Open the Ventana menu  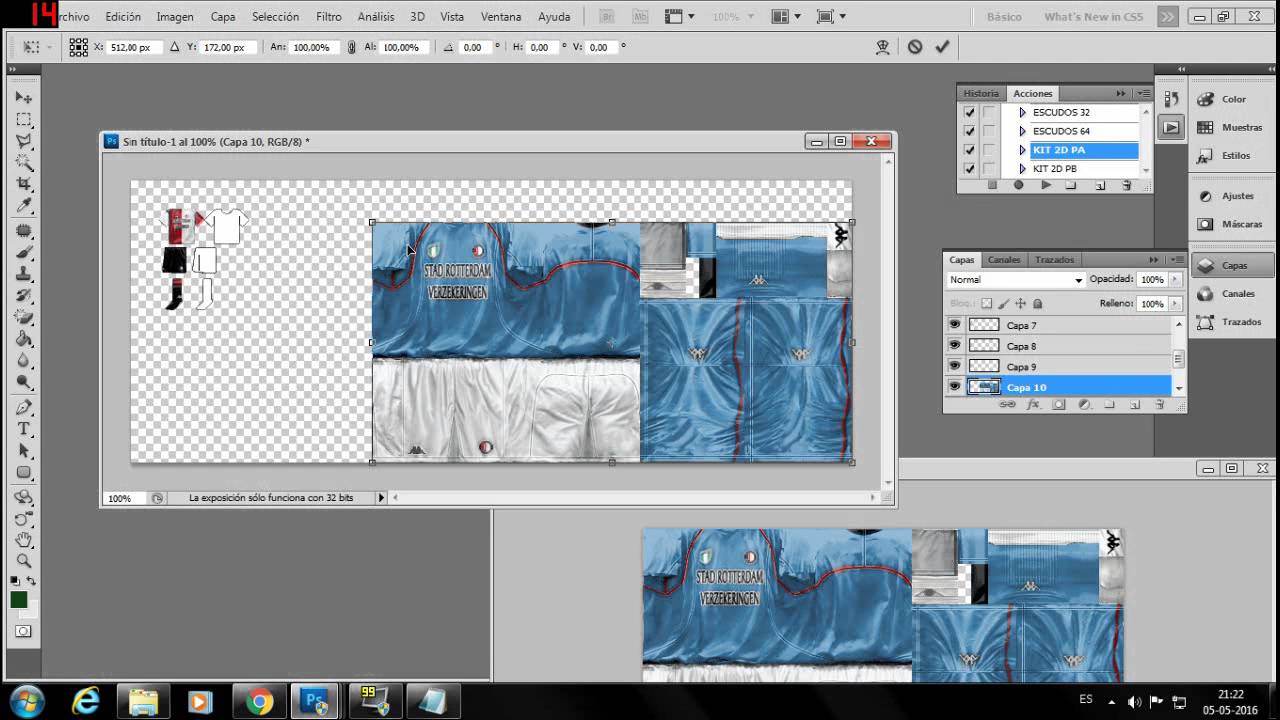(x=501, y=17)
